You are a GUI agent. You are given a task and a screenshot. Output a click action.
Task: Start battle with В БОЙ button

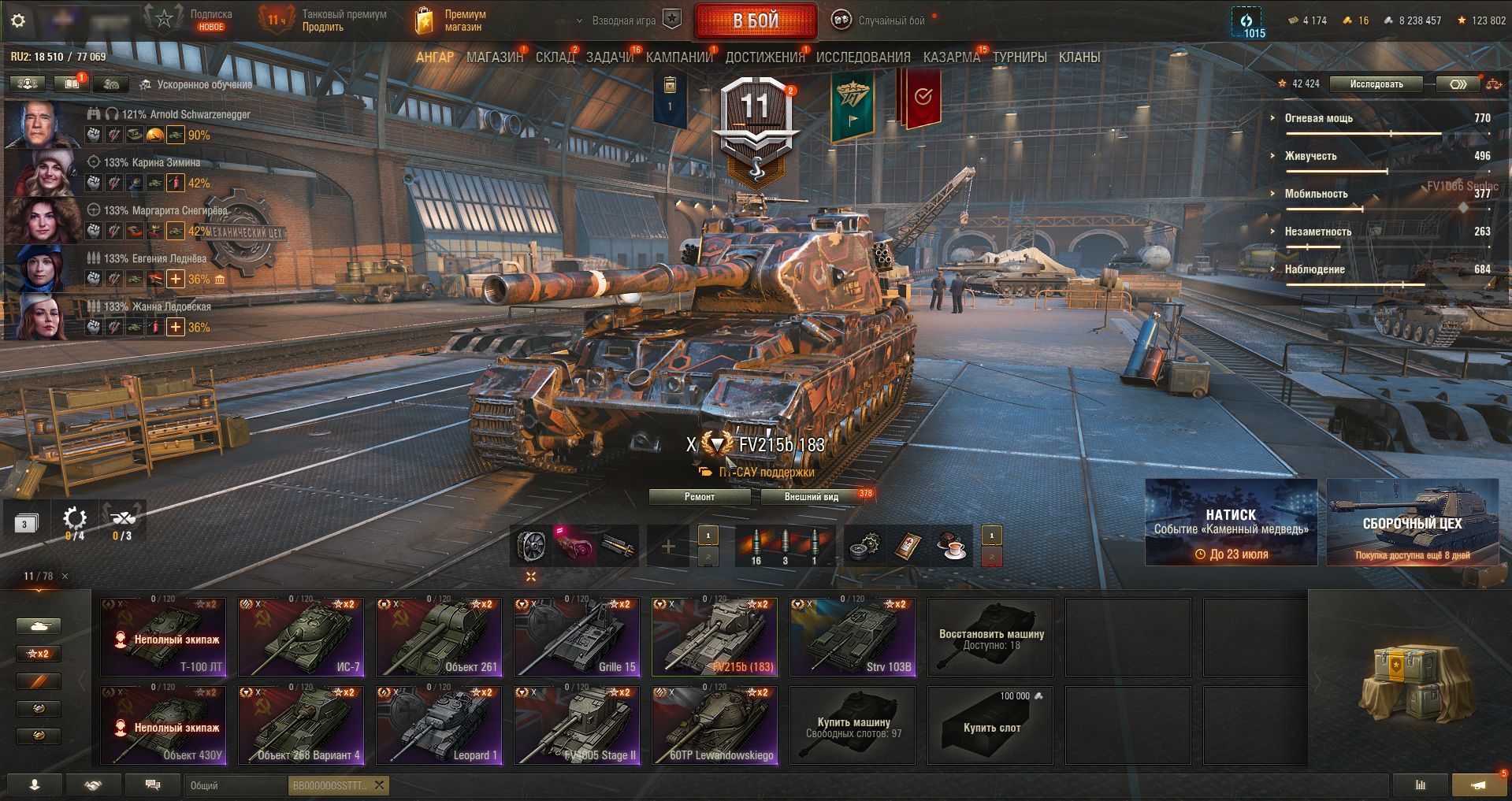pos(756,21)
